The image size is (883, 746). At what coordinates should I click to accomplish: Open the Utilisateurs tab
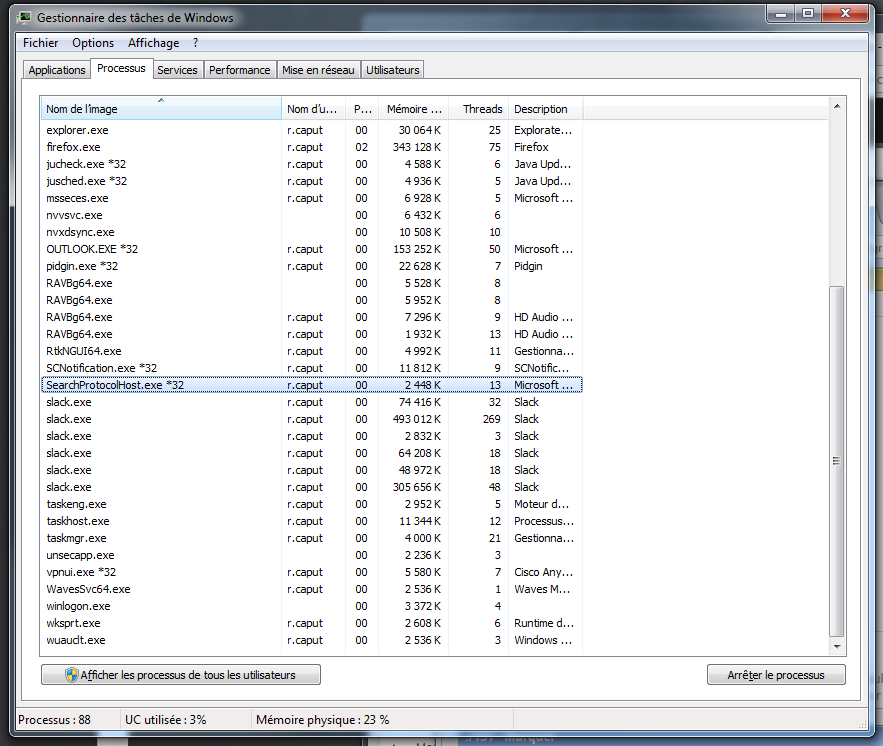[x=393, y=70]
